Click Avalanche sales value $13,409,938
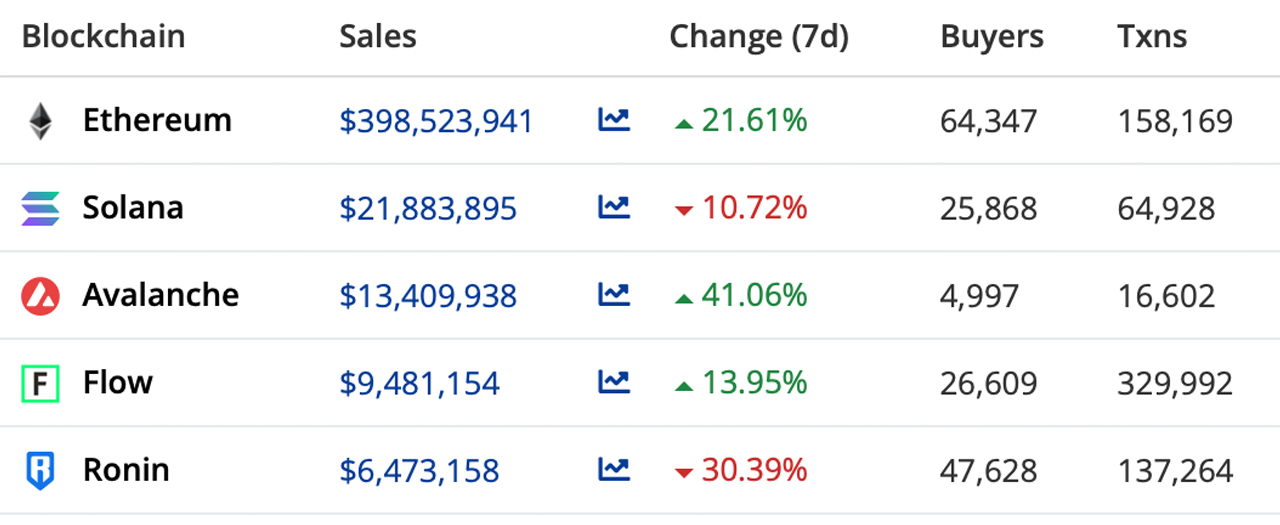 [x=428, y=295]
